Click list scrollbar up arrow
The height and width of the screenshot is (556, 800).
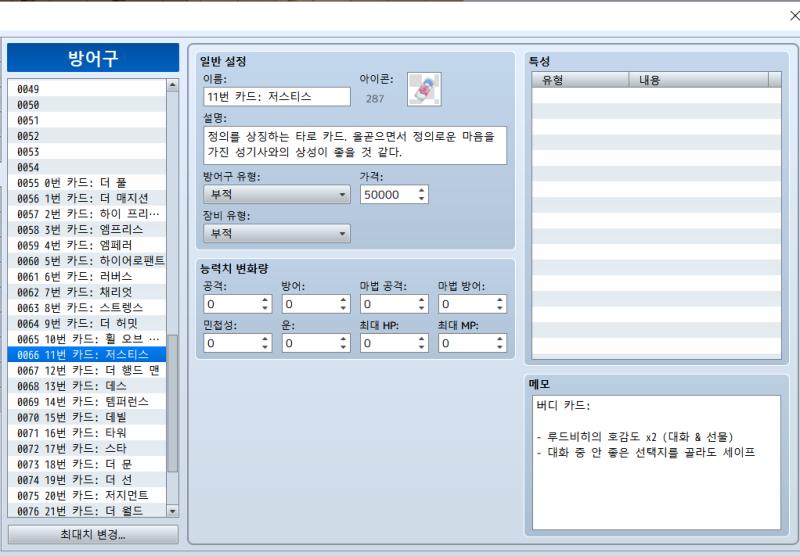(x=172, y=85)
